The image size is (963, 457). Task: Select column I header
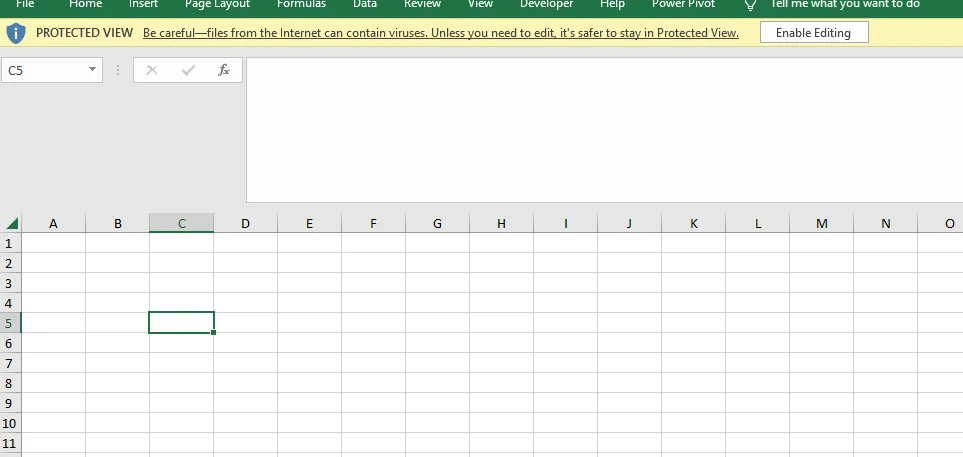565,224
